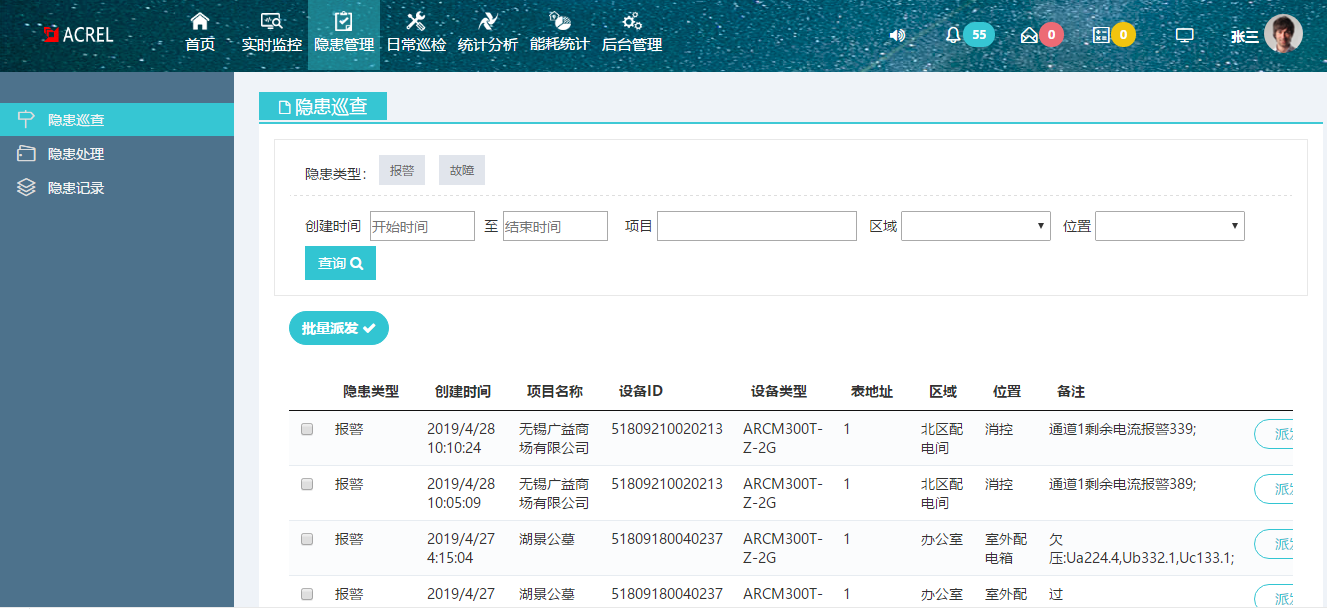Mute sound with the speaker icon
Viewport: 1327px width, 609px height.
pyautogui.click(x=897, y=35)
